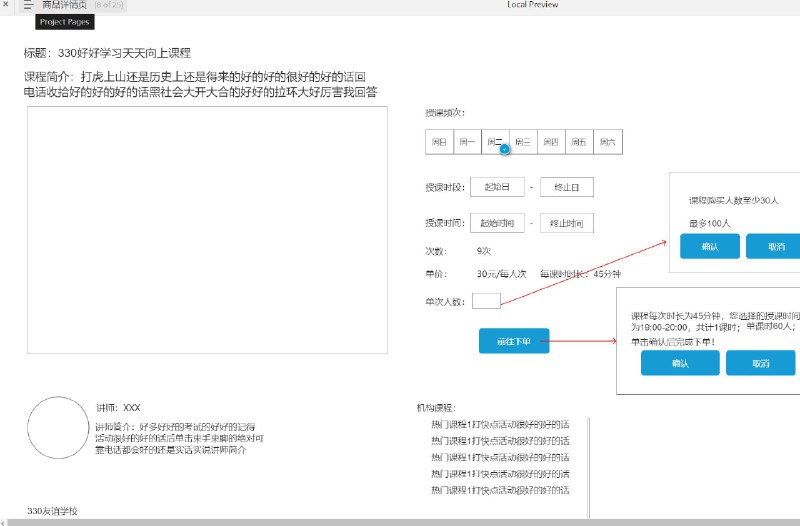Click the 9次 count value
This screenshot has height=526, width=800.
484,251
